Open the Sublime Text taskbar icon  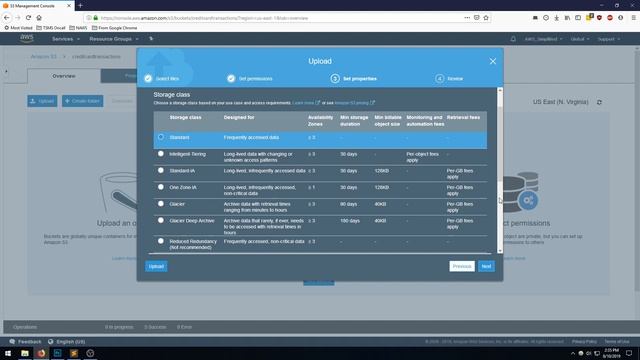coord(74,353)
